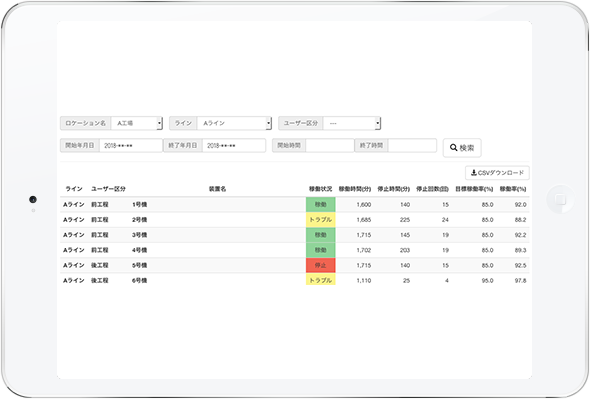
Task: Click the 開始時間 input field
Action: 330,145
